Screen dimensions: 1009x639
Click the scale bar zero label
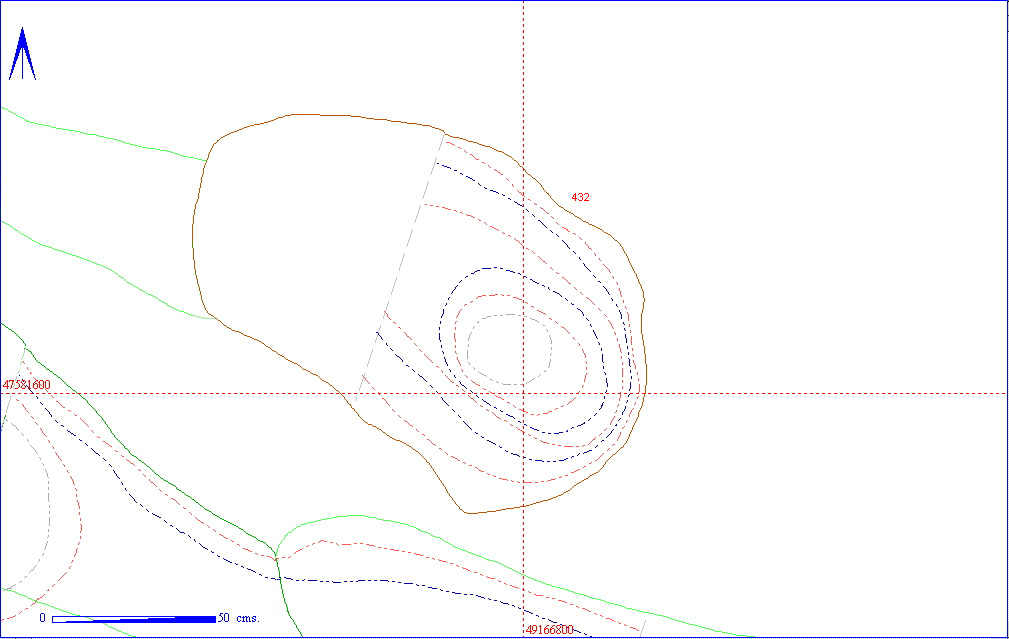(42, 618)
